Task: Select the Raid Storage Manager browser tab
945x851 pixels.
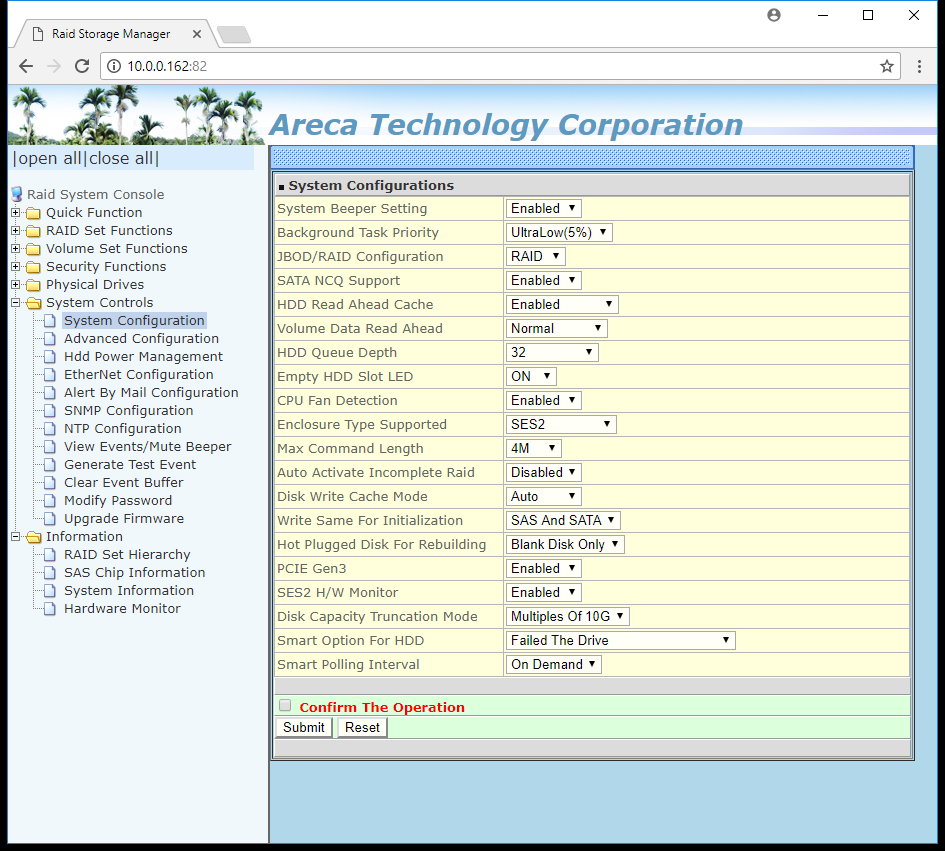Action: 115,34
